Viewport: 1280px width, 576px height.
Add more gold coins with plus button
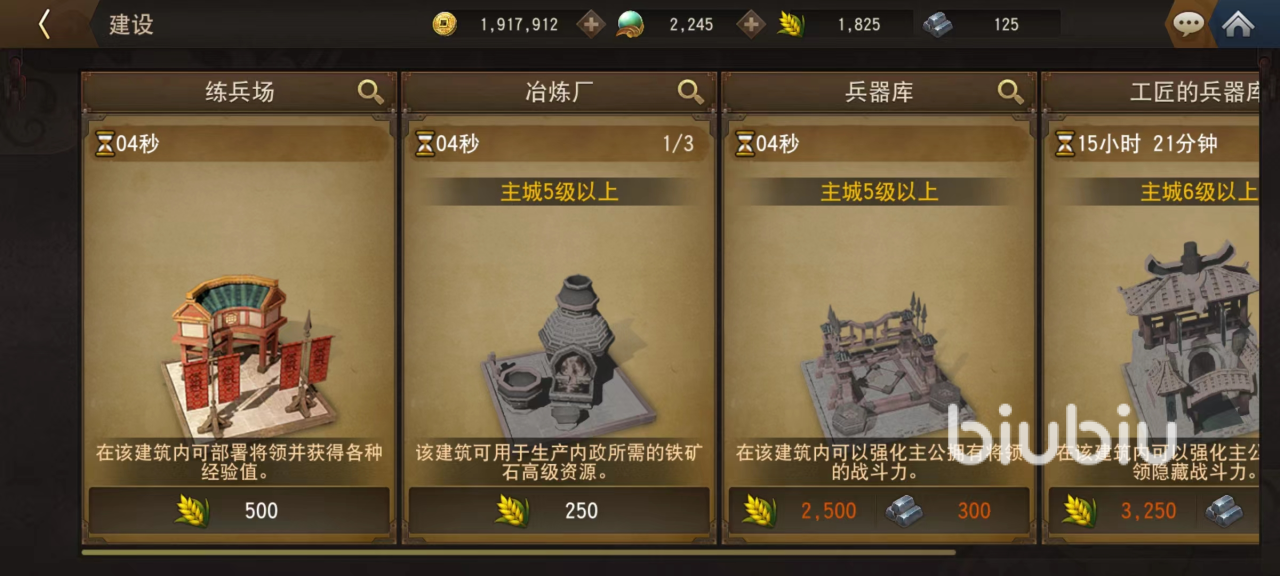click(592, 24)
